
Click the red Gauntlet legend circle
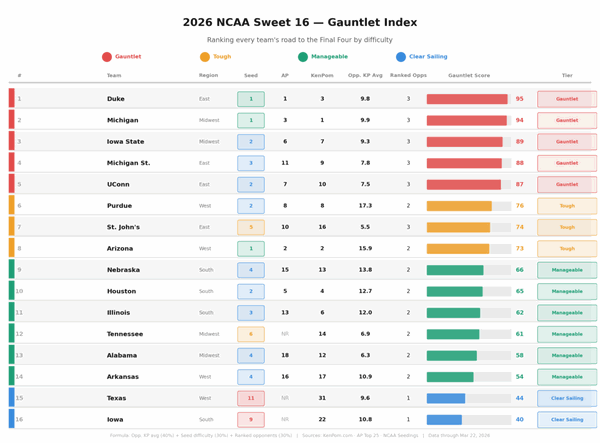click(107, 57)
